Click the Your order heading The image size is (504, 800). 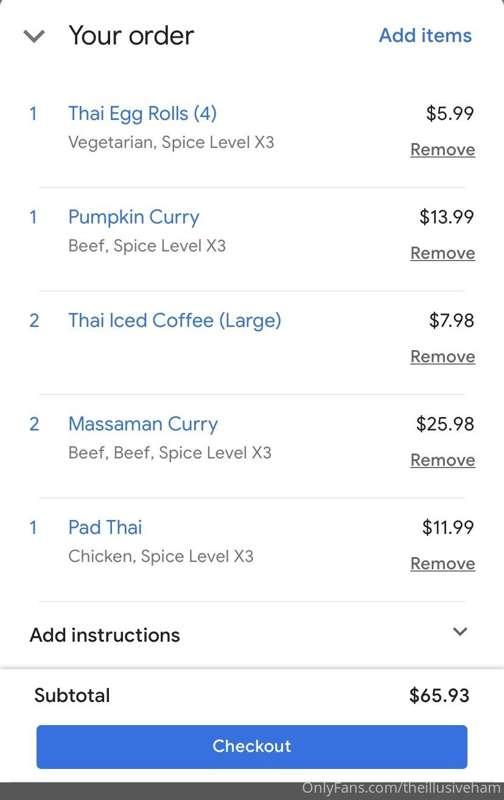131,36
